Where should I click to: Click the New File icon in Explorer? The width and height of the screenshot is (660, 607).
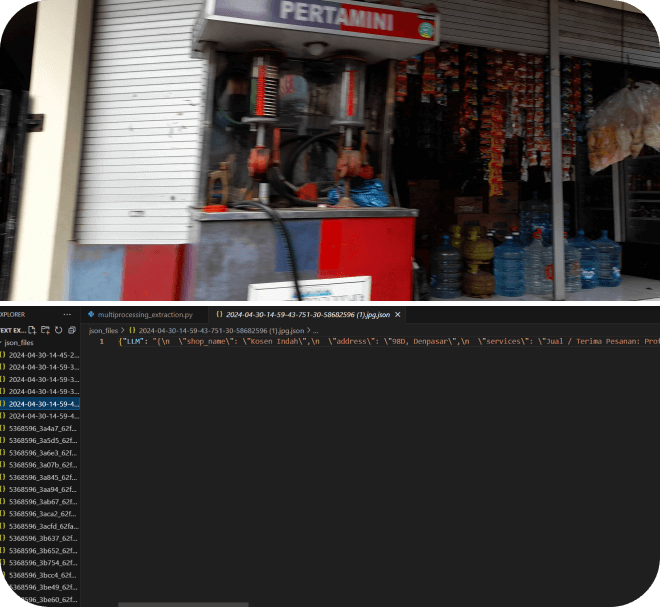tap(33, 329)
